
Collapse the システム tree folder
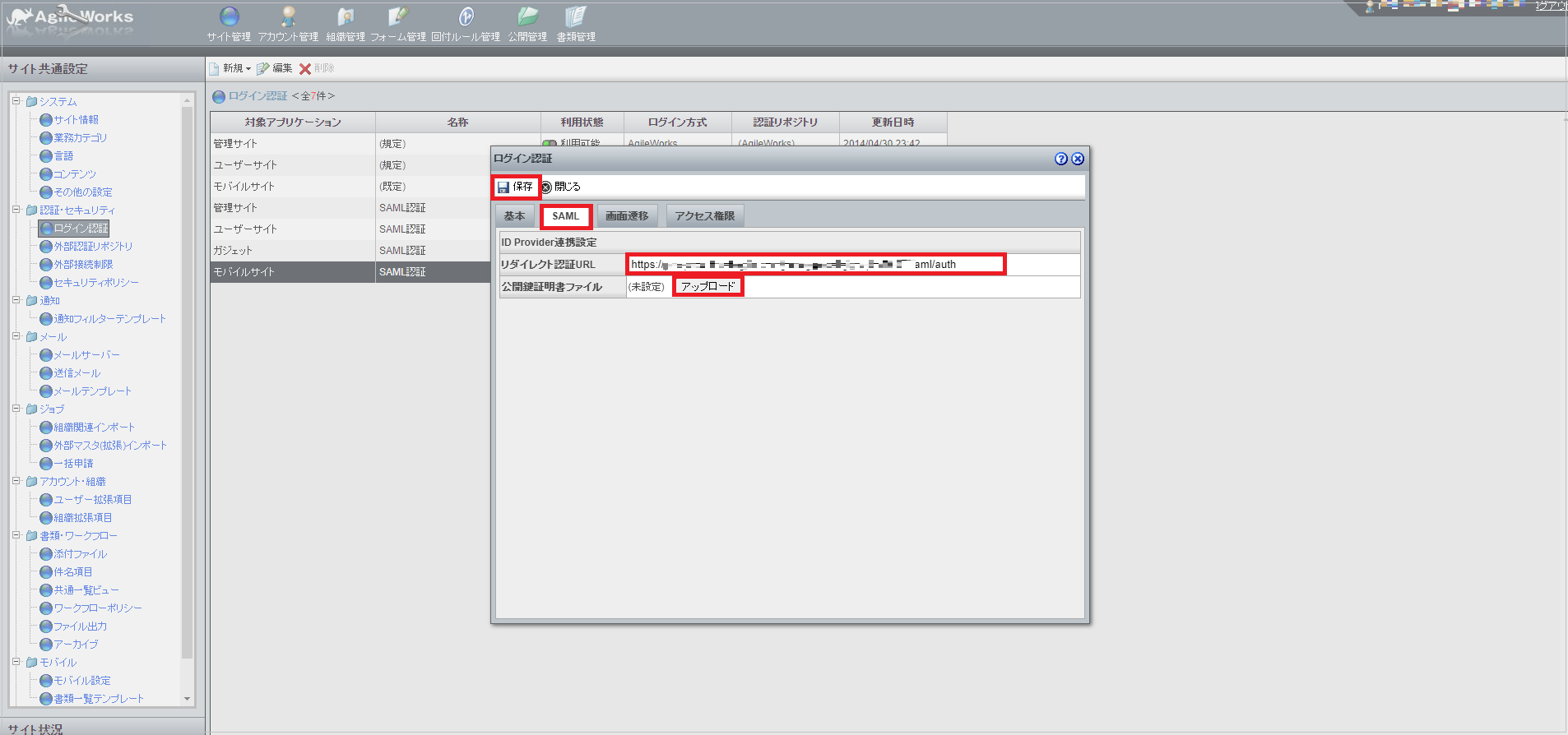(16, 101)
